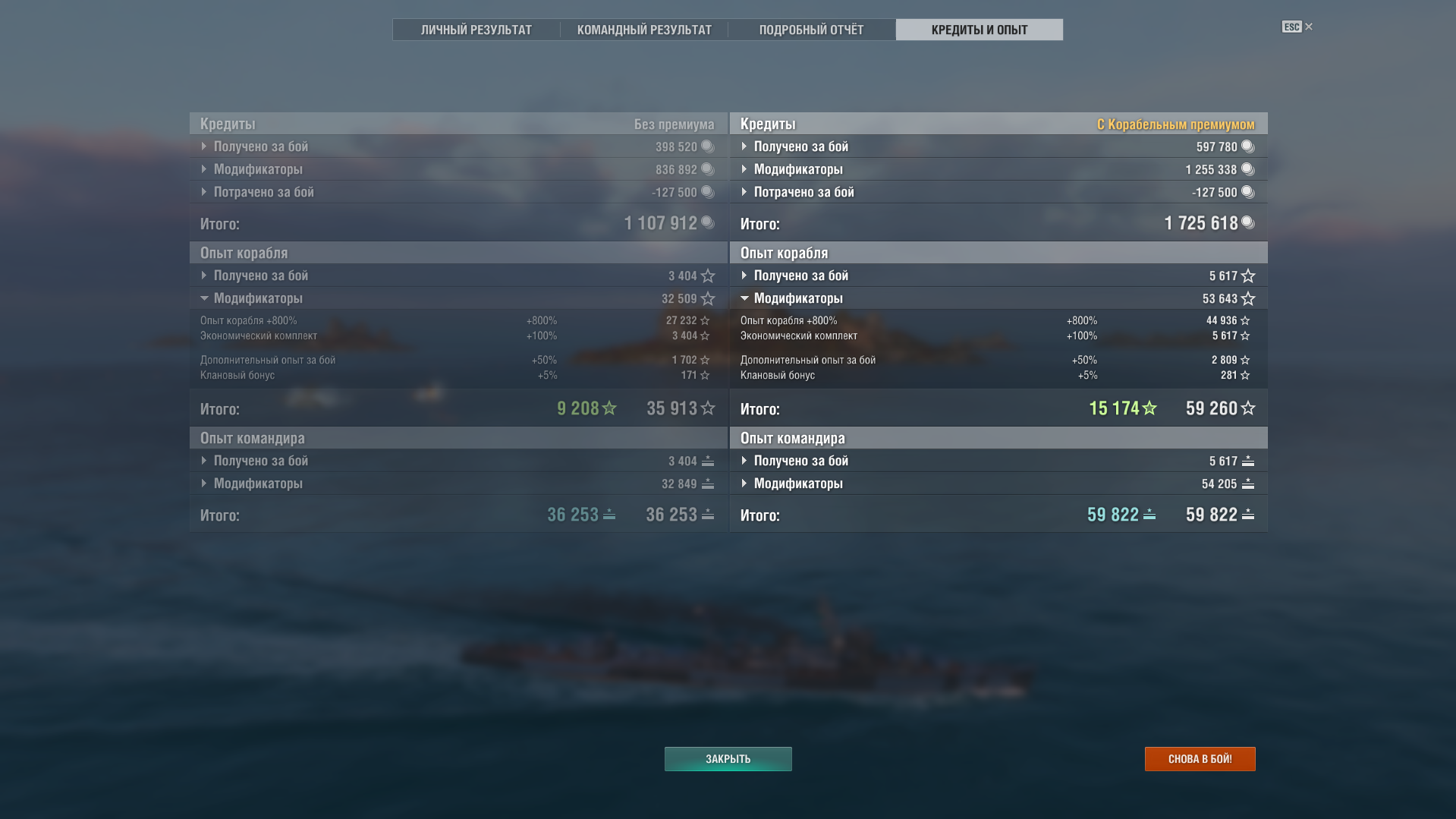Click the 'Закрыть' button
Viewport: 1456px width, 819px height.
(728, 759)
